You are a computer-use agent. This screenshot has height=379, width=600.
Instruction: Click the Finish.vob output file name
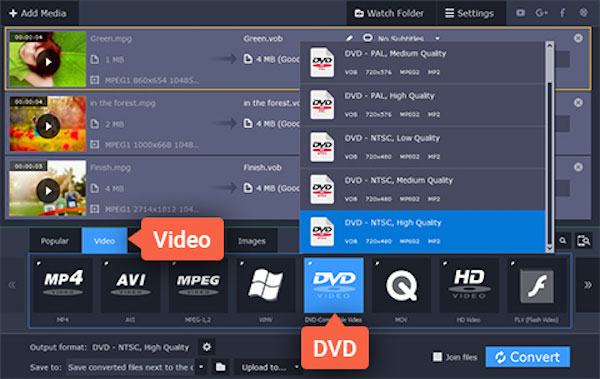[x=262, y=168]
